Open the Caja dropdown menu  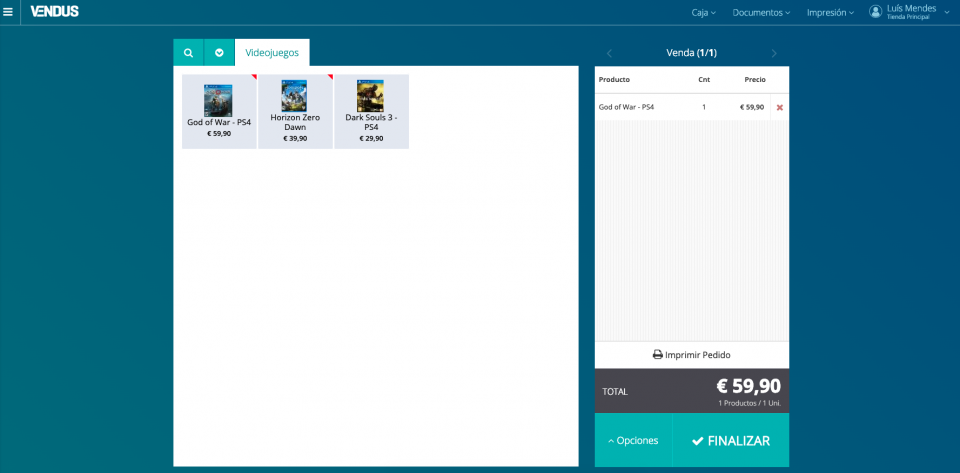[x=703, y=12]
